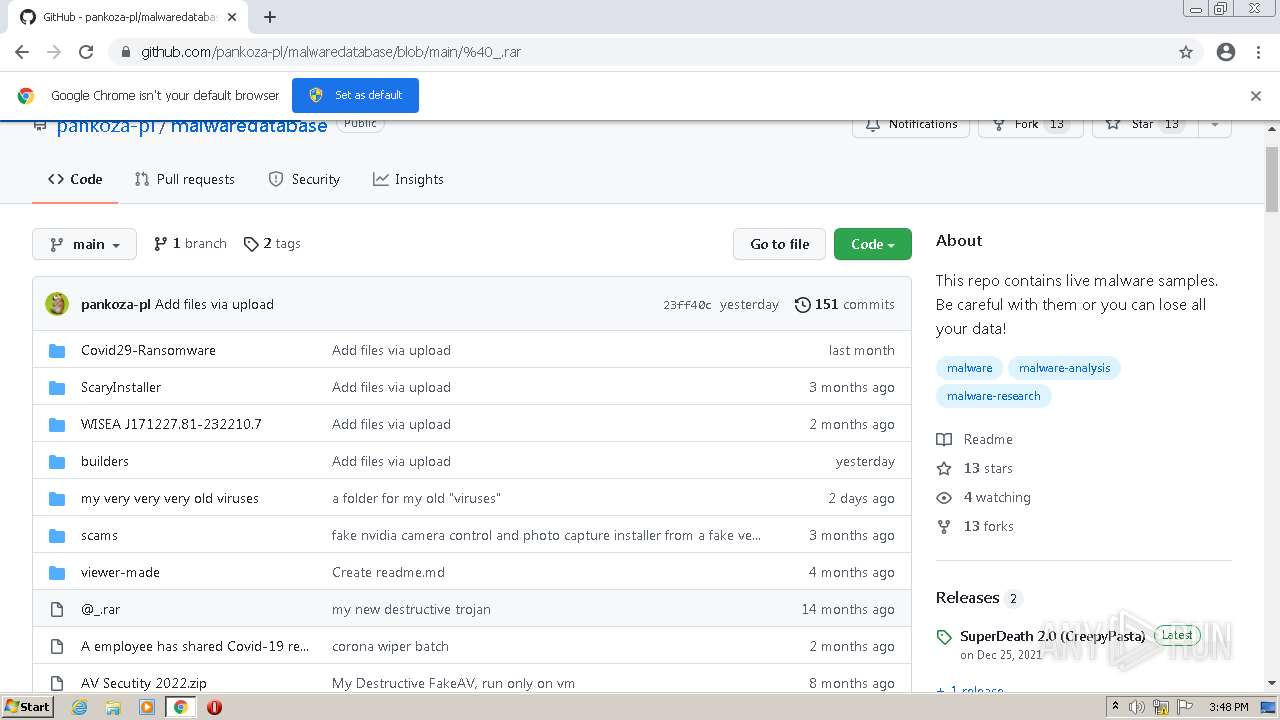1280x720 pixels.
Task: Open media player taskbar icon
Action: point(147,707)
